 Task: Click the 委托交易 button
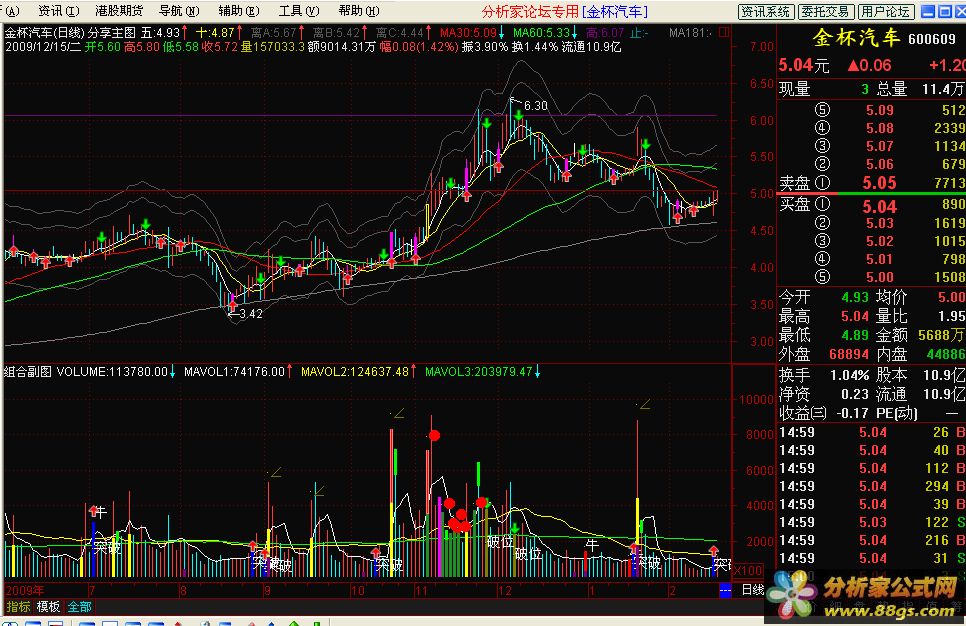click(x=826, y=12)
